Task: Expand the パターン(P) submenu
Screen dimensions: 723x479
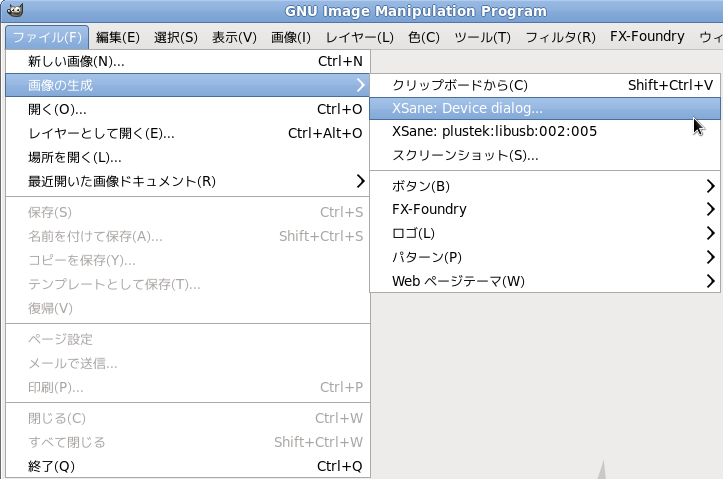Action: pyautogui.click(x=545, y=257)
